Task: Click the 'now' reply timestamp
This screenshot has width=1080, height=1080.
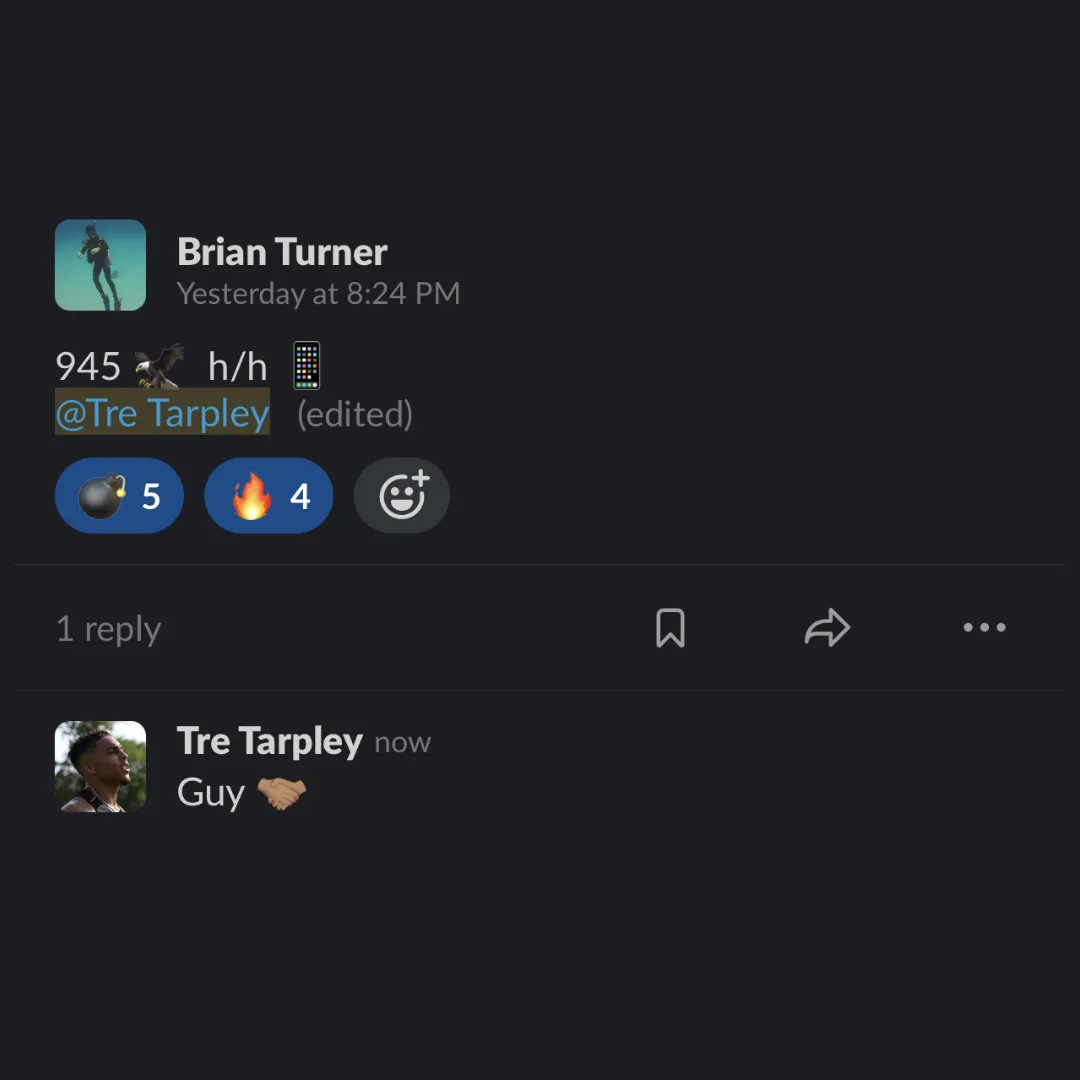Action: 403,743
